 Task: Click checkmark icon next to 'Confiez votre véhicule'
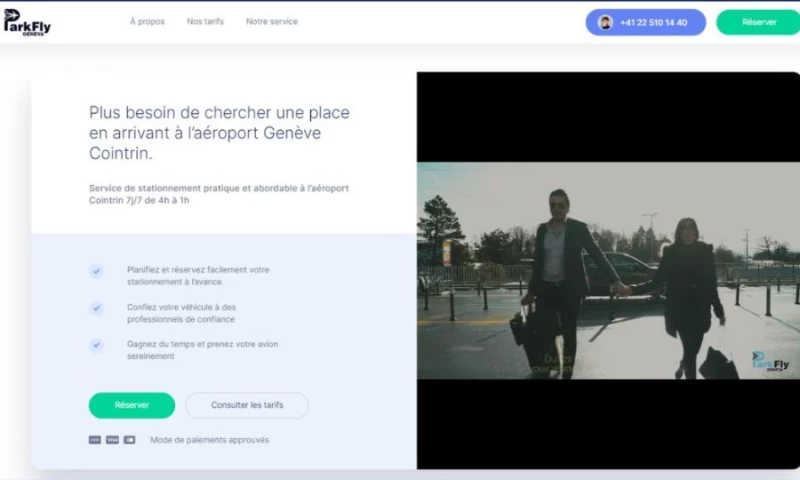[96, 308]
